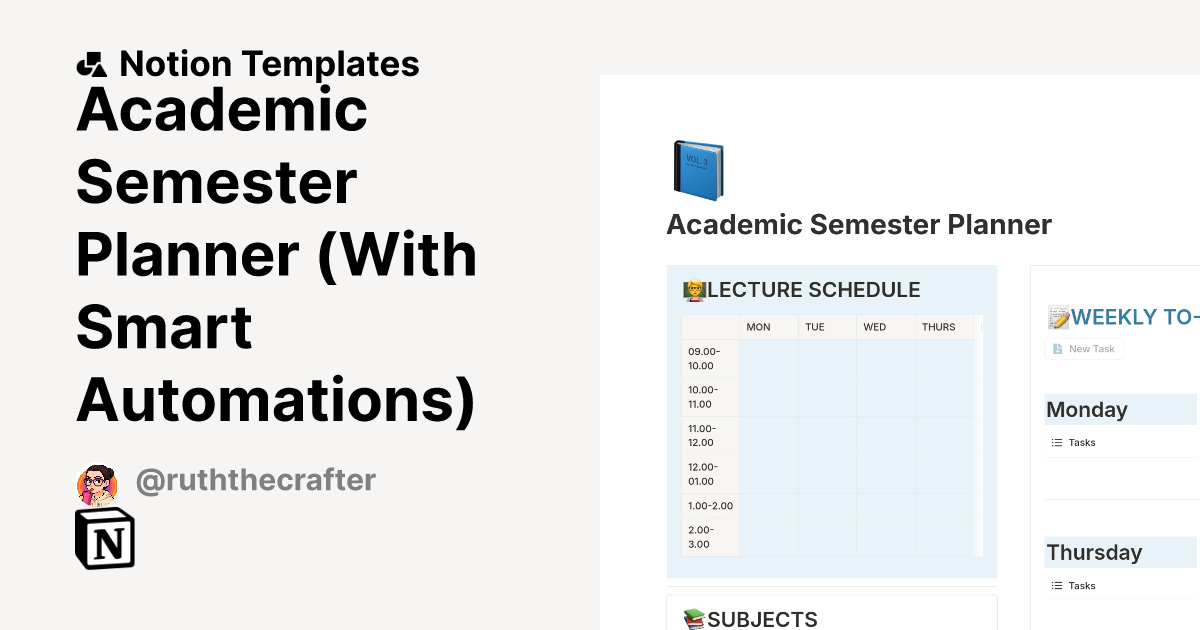The height and width of the screenshot is (630, 1200).
Task: Click the Thursday section heading
Action: point(1094,552)
